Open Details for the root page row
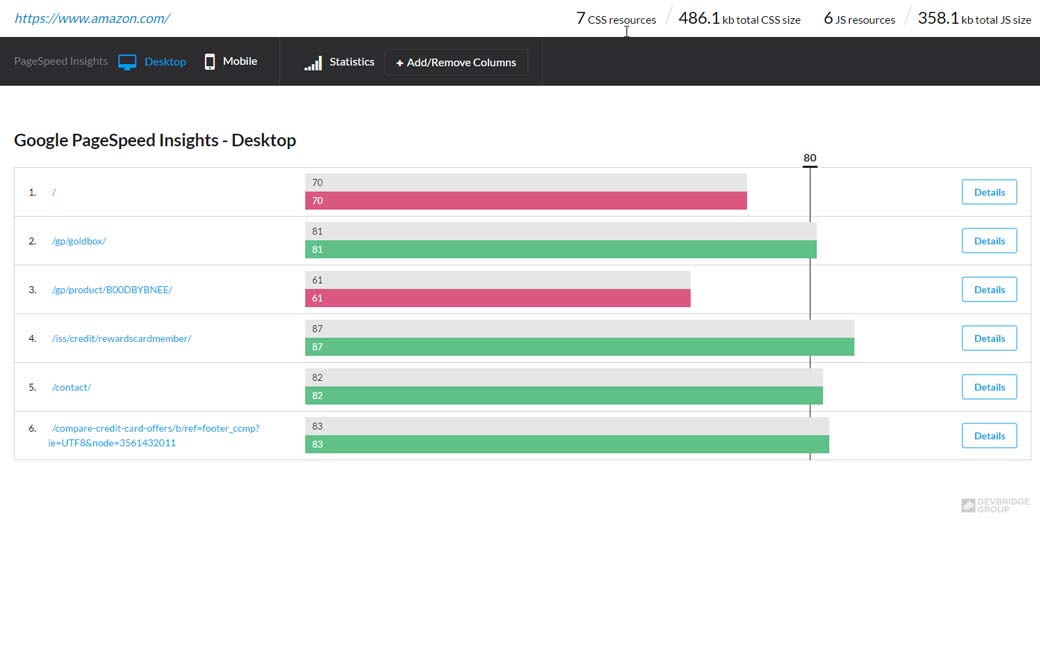 (x=989, y=192)
